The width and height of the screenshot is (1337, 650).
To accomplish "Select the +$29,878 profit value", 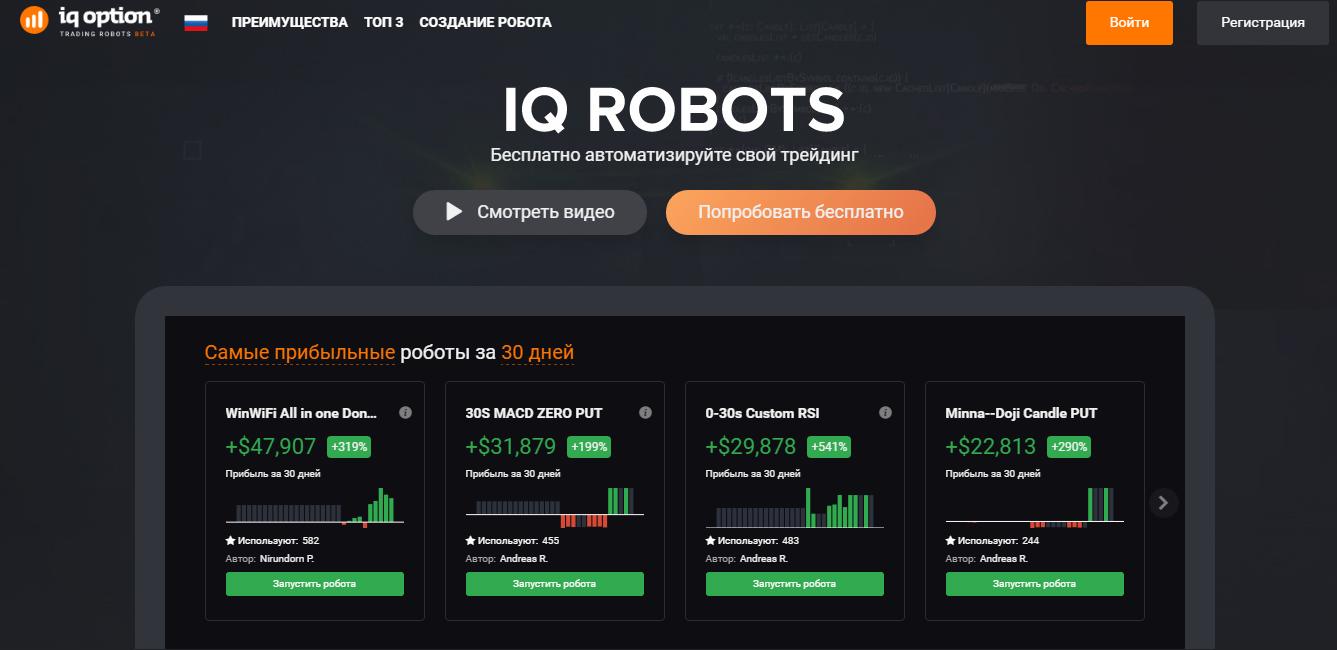I will coord(751,447).
